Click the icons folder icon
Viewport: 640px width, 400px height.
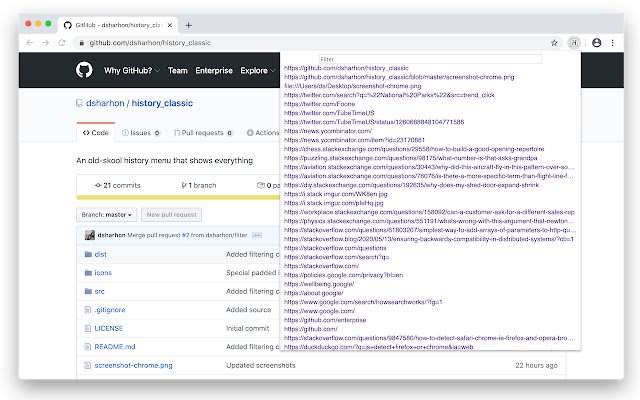pos(88,273)
